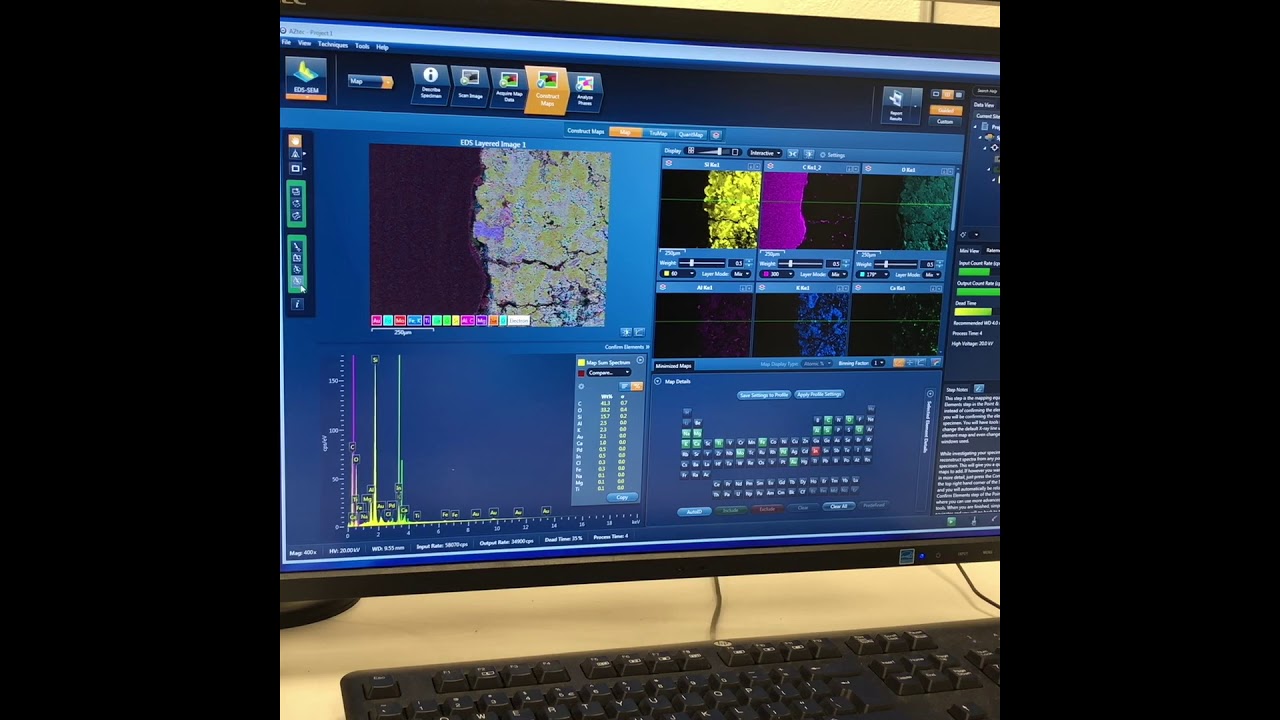Open the File menu
This screenshot has height=720, width=1280.
[286, 42]
